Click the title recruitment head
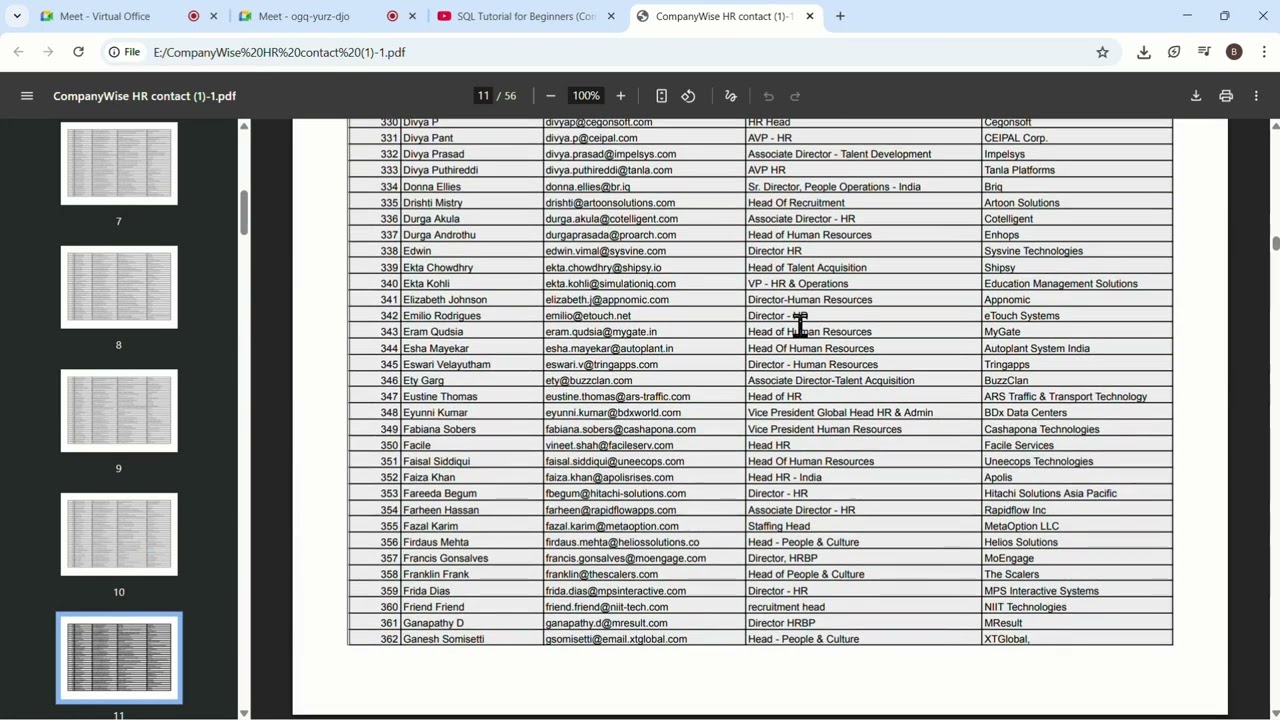This screenshot has width=1280, height=720. (x=786, y=607)
